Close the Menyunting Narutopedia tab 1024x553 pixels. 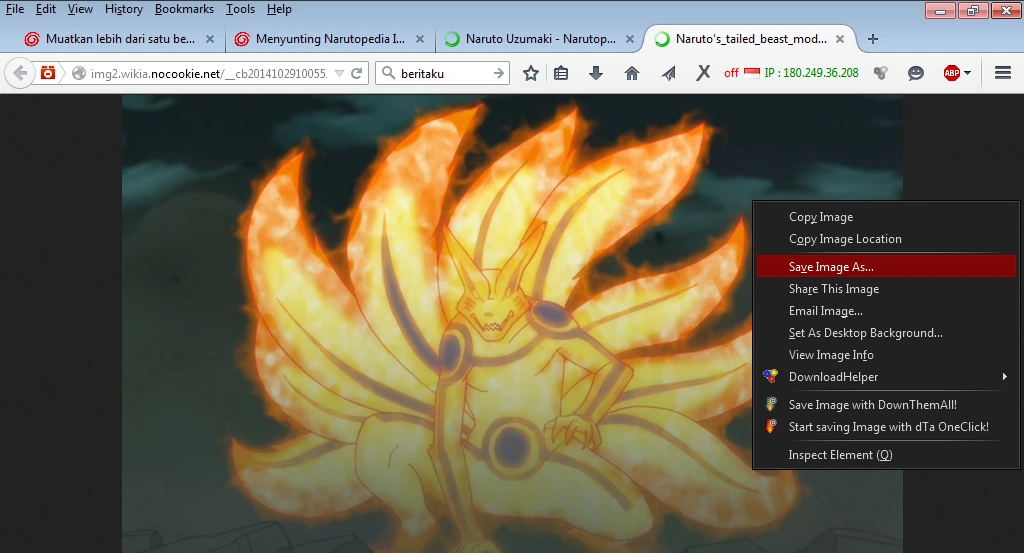click(420, 39)
